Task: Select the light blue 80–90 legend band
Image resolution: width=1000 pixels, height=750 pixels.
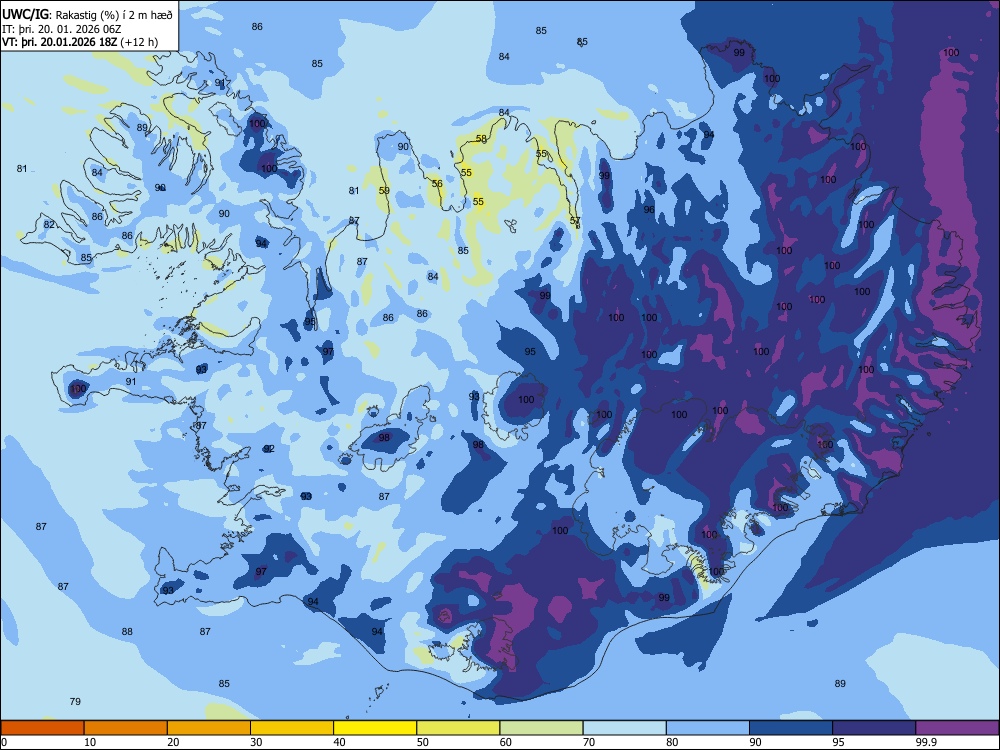Action: (x=708, y=728)
